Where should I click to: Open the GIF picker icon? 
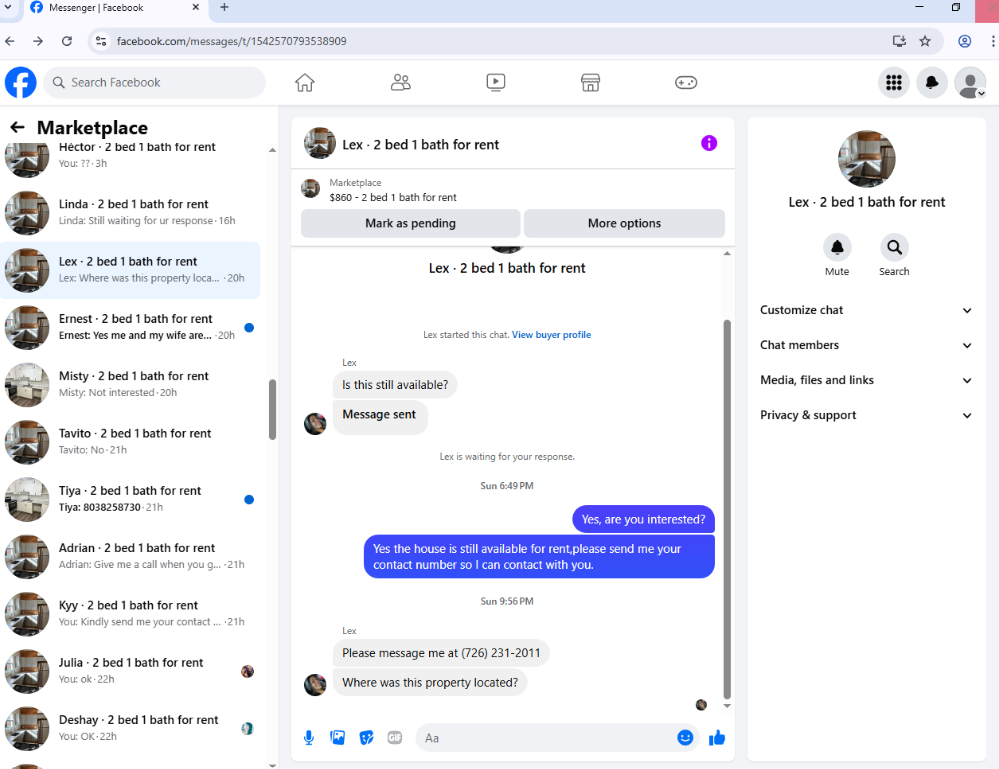[395, 738]
